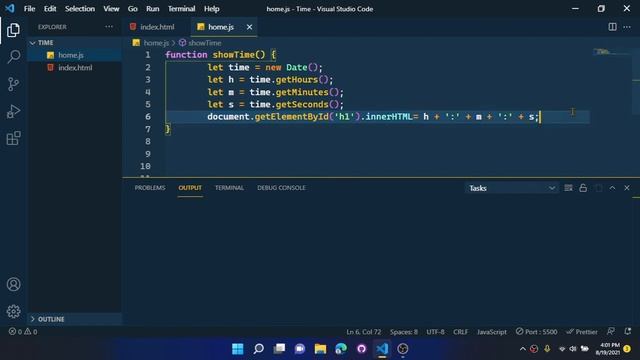Open the File menu
The width and height of the screenshot is (640, 360).
[x=29, y=9]
